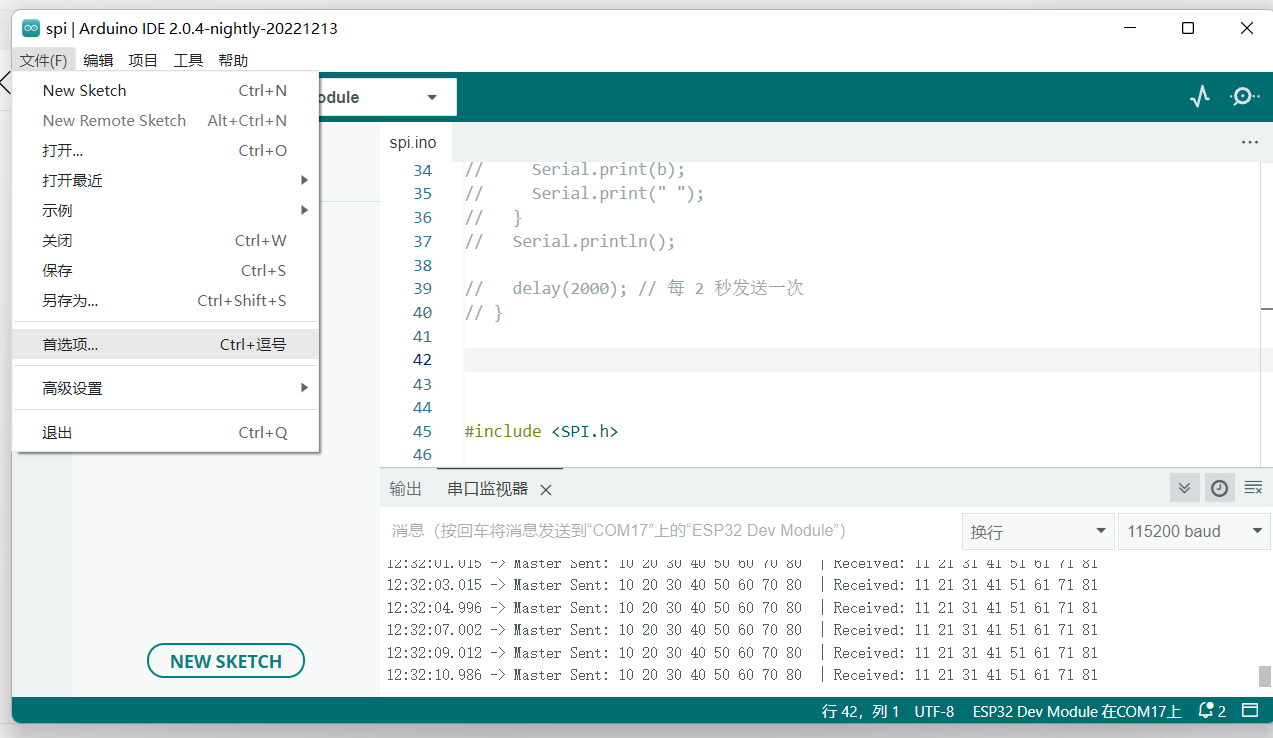
Task: Open the Serial Monitor magnifier icon
Action: (1244, 97)
